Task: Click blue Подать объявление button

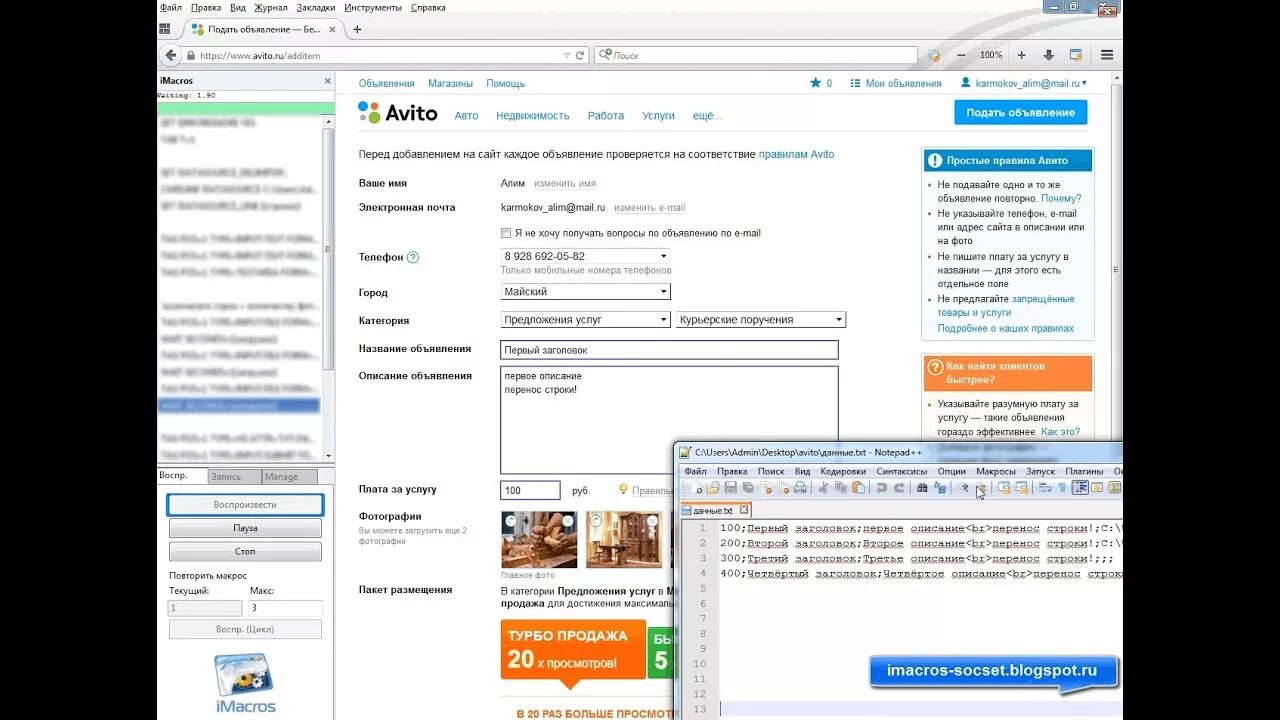Action: (1020, 112)
